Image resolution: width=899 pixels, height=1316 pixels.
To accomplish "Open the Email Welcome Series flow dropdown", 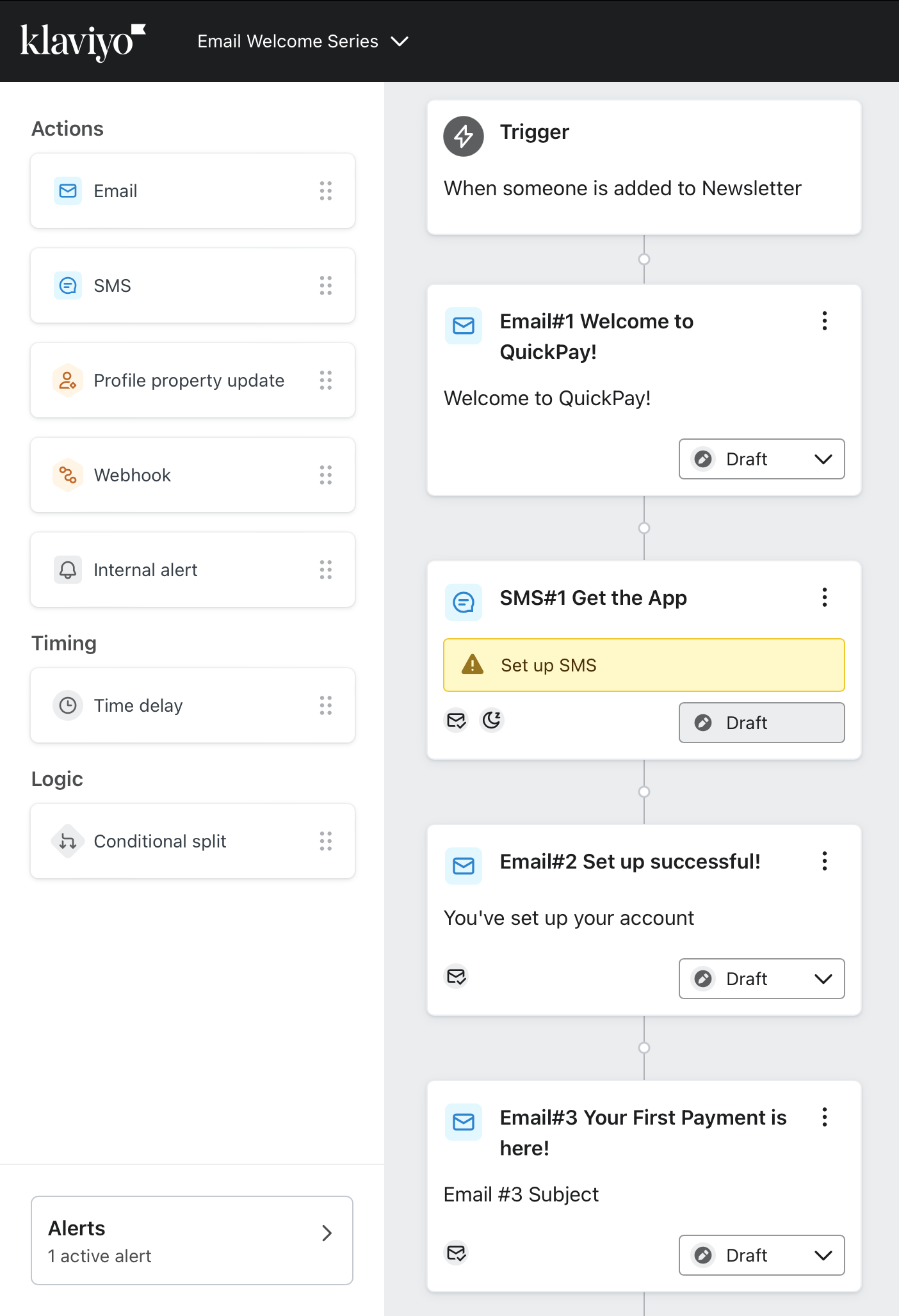I will pos(303,42).
